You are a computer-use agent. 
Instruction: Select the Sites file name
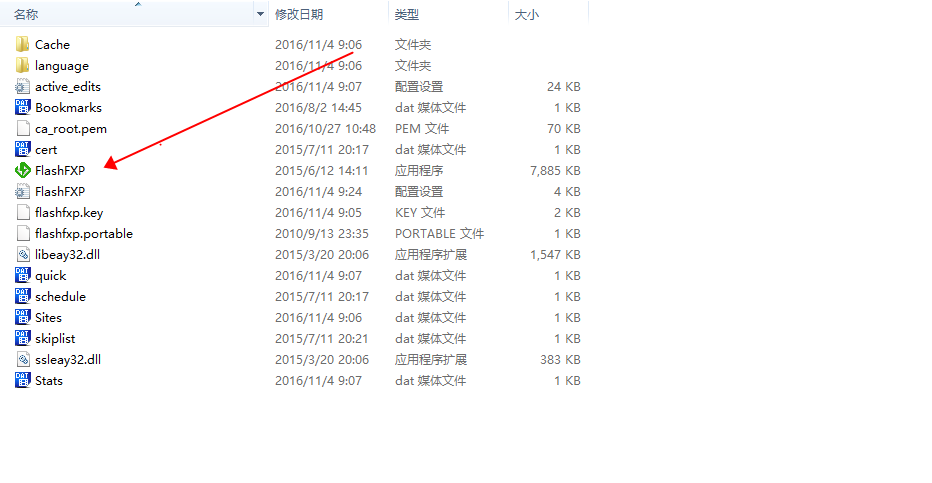point(48,317)
